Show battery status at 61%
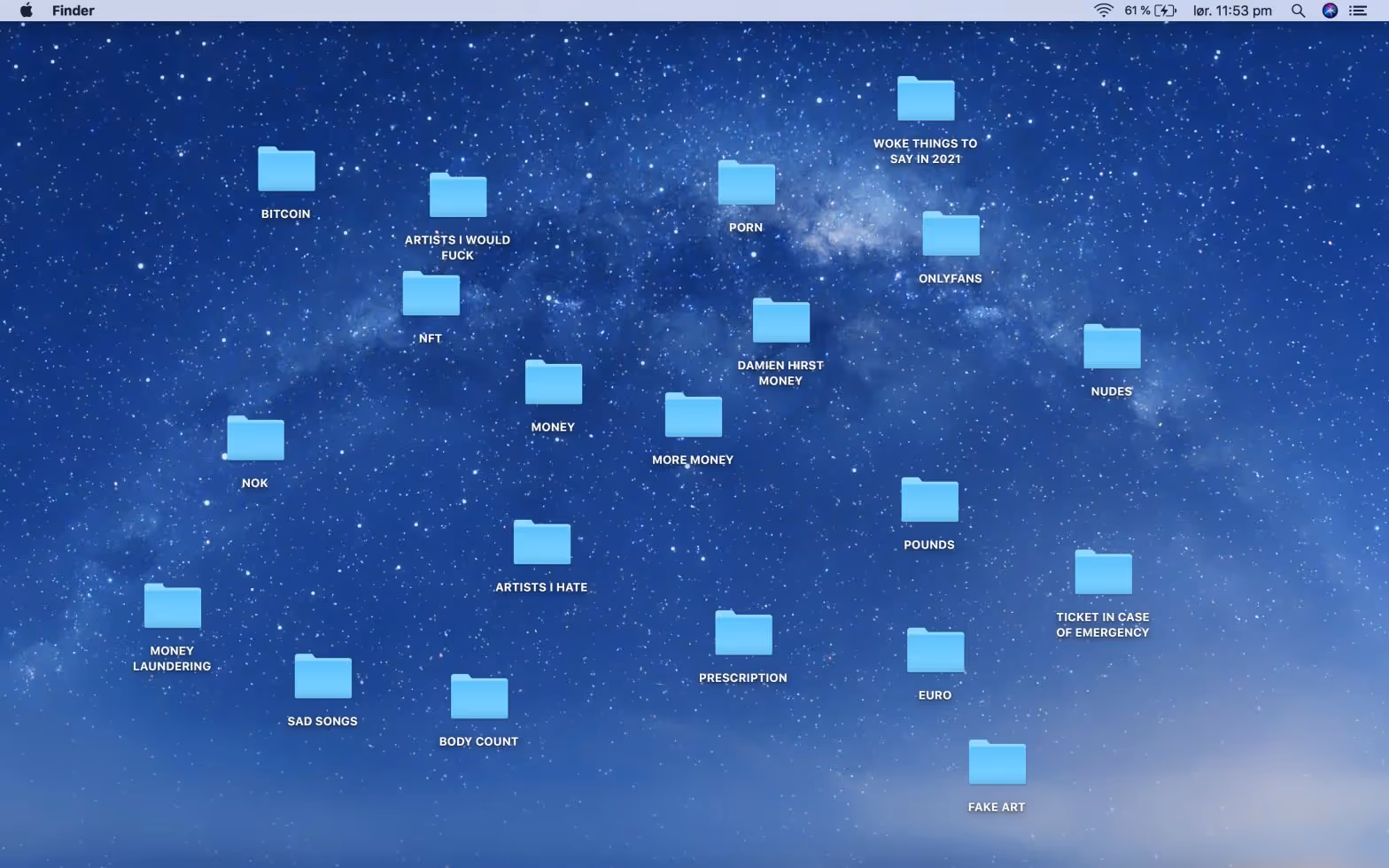 click(x=1150, y=11)
